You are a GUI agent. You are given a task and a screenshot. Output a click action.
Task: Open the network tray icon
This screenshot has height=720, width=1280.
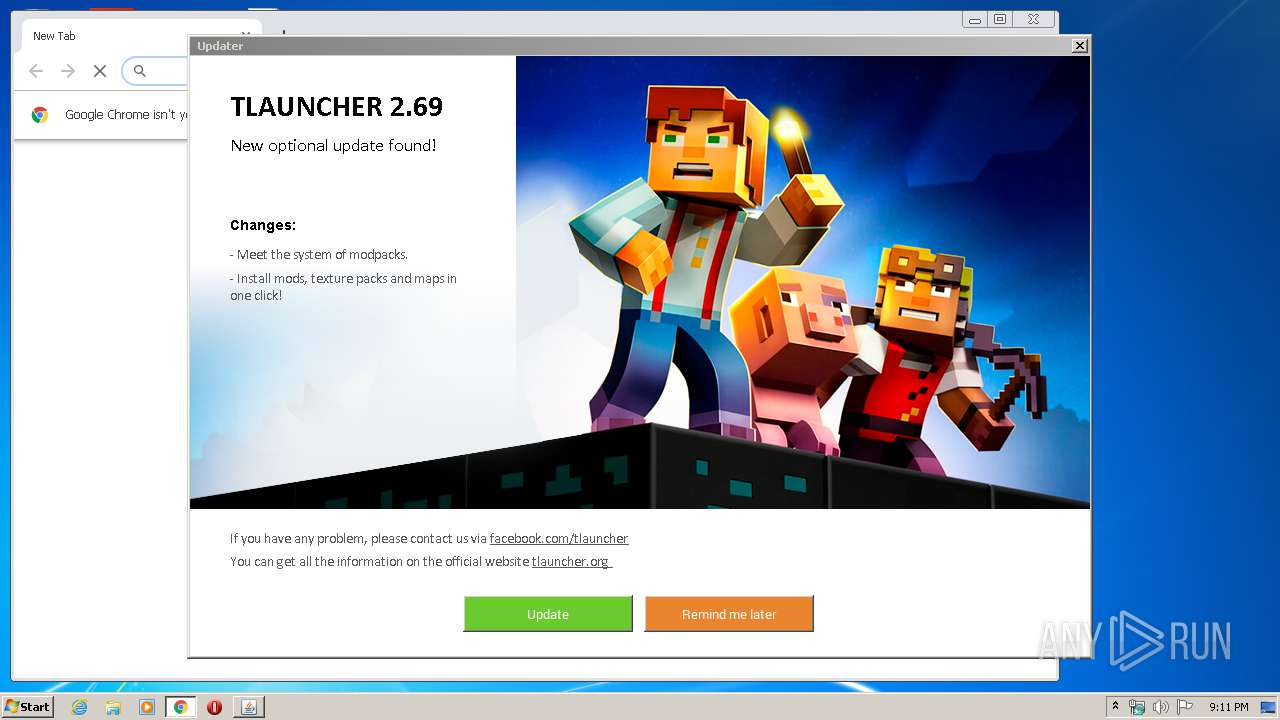[x=1137, y=707]
